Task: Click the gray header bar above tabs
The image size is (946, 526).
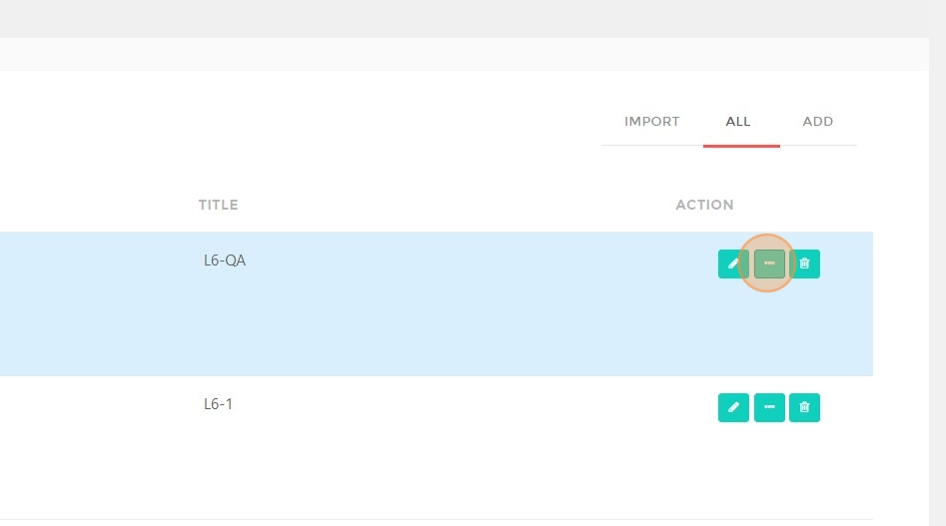Action: 464,54
